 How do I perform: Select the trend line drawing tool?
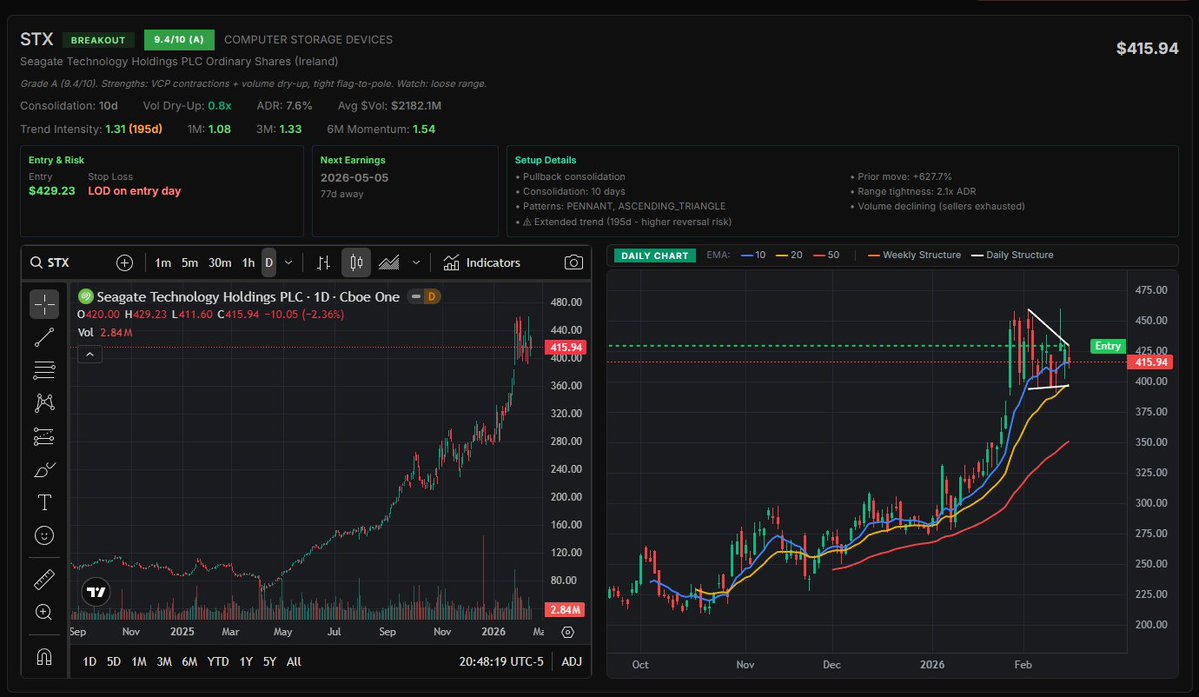[44, 337]
